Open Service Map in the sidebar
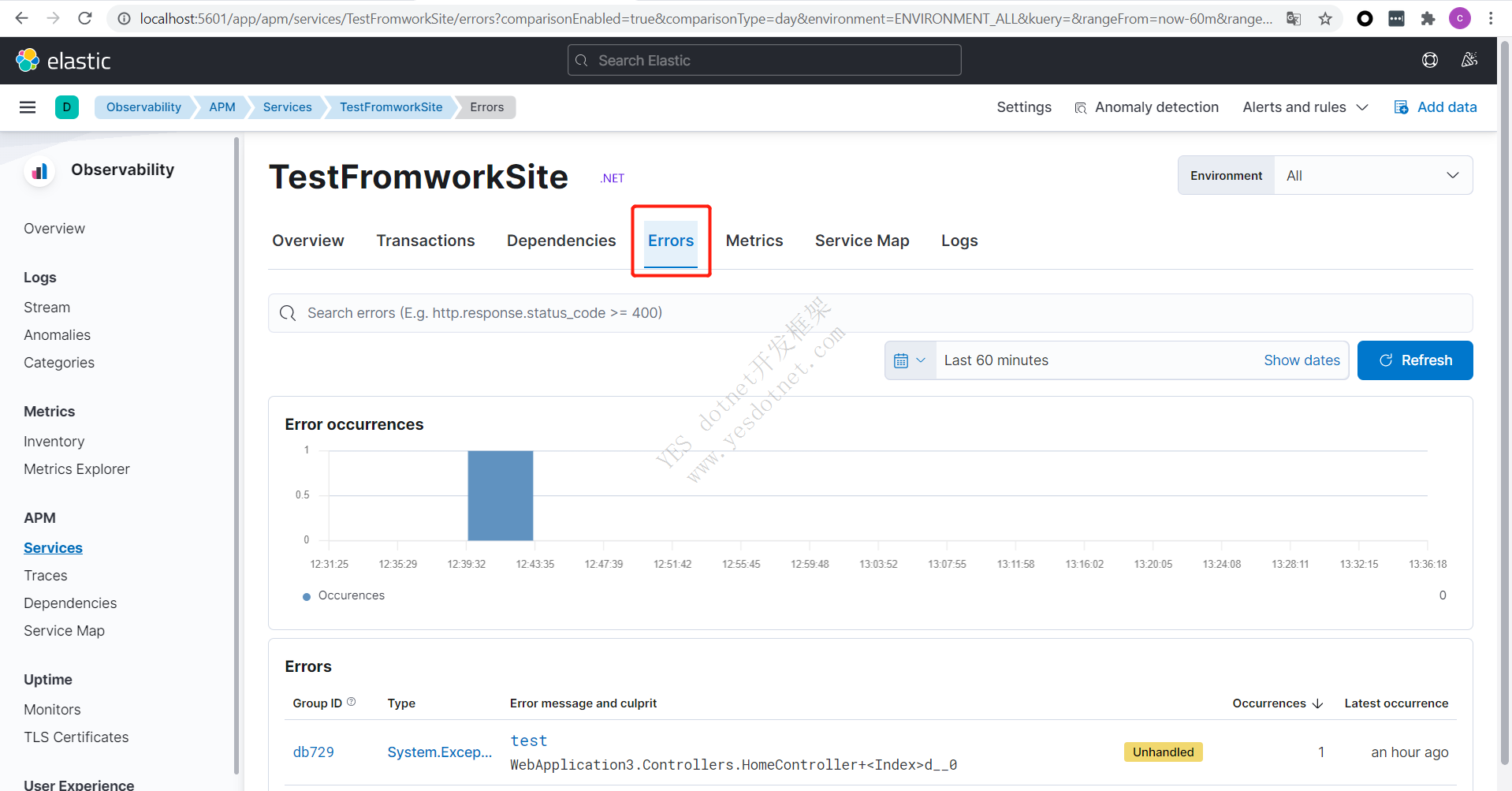Screen dimensions: 1512x791 64,631
